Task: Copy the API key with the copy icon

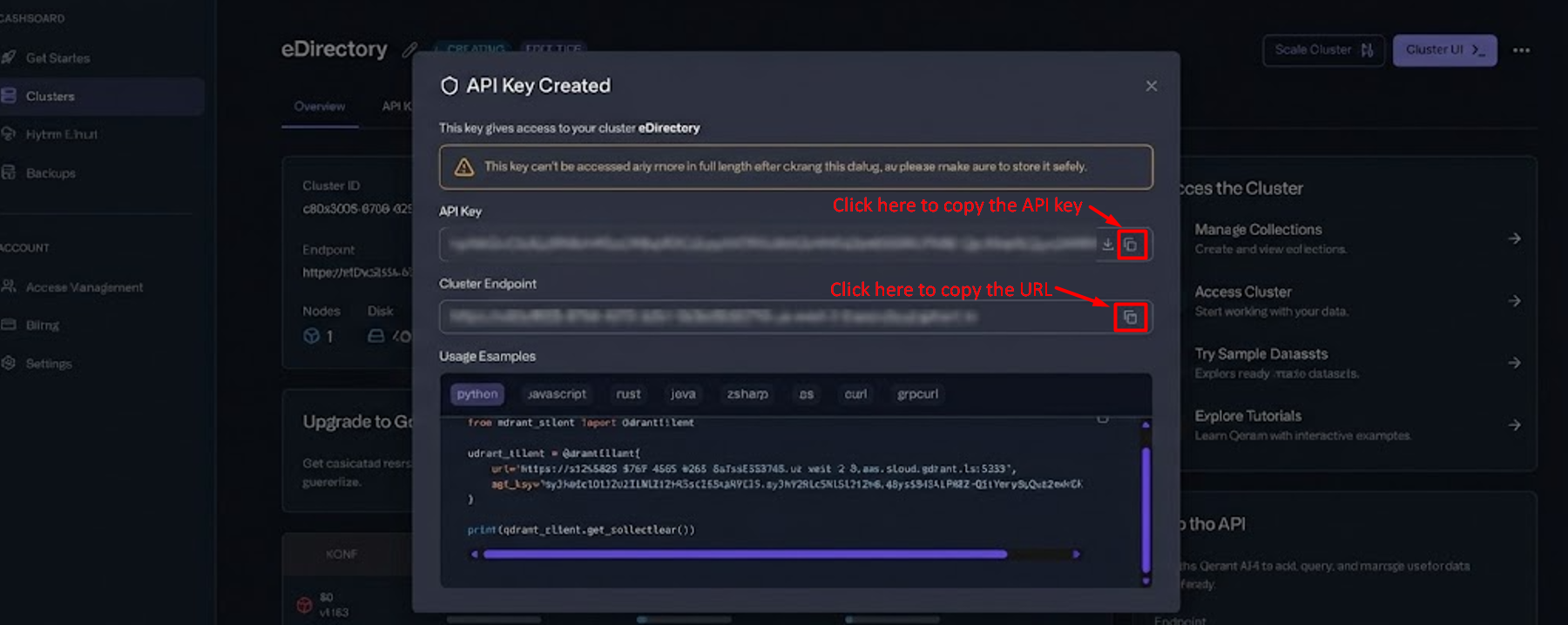Action: point(1130,245)
